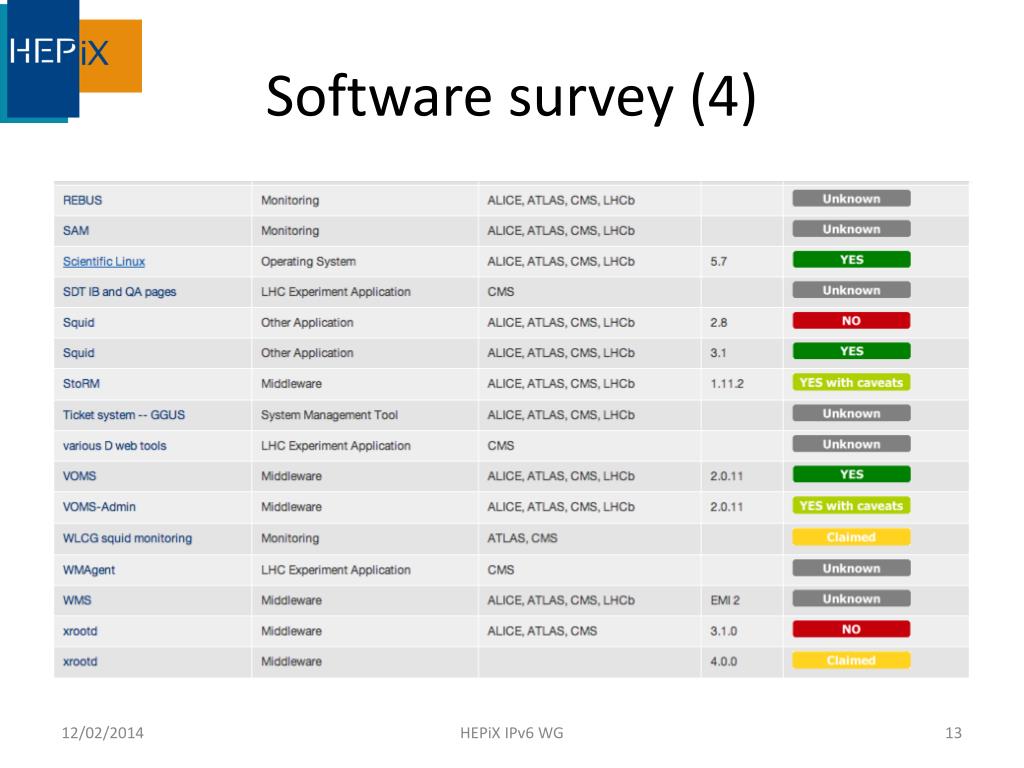Open the Scientific Linux link
Screen dimensions: 1024x768
pos(104,261)
